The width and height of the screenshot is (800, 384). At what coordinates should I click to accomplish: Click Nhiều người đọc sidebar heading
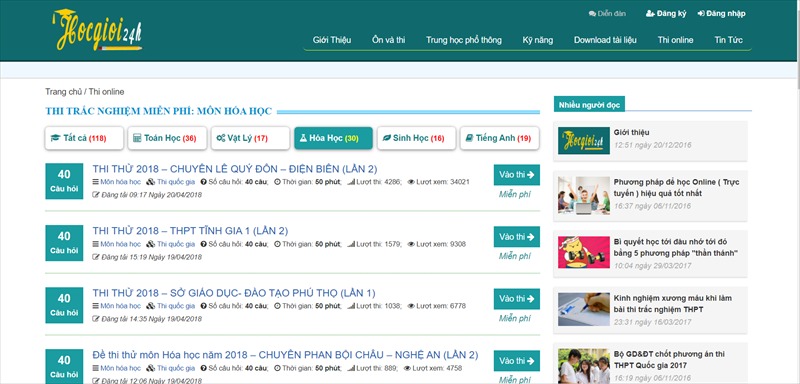[589, 105]
